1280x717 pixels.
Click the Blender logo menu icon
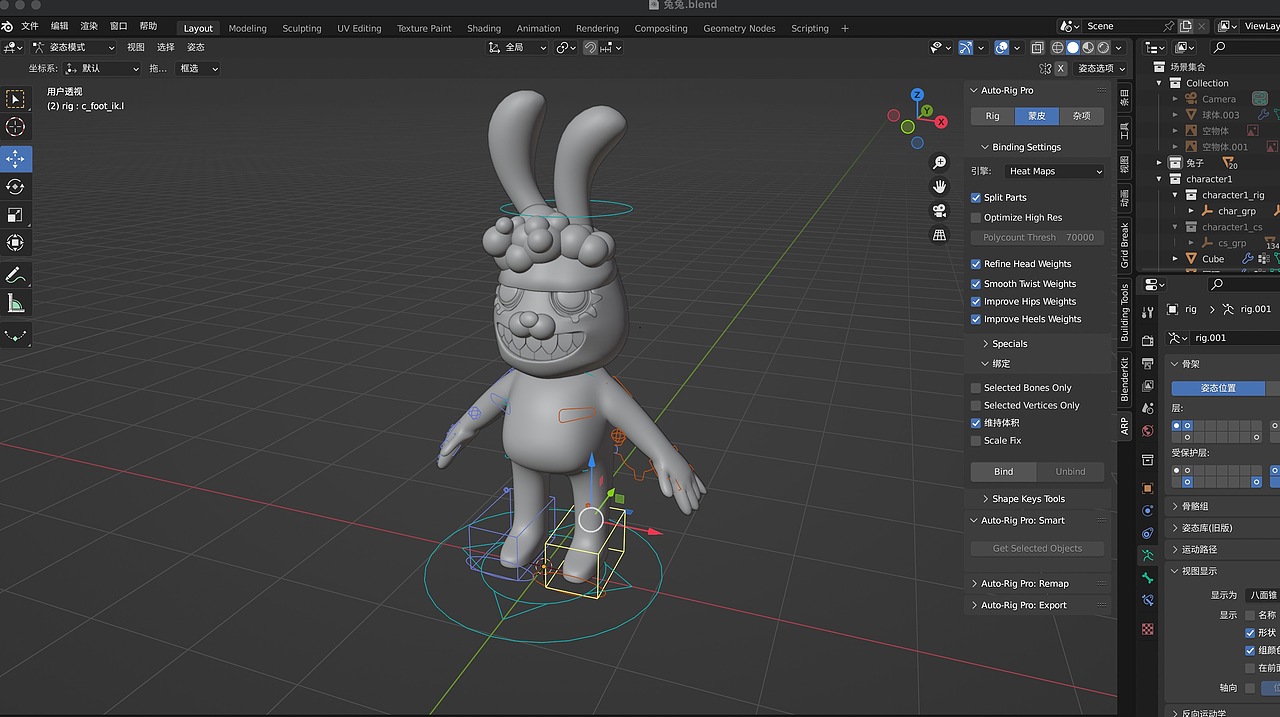pos(7,27)
